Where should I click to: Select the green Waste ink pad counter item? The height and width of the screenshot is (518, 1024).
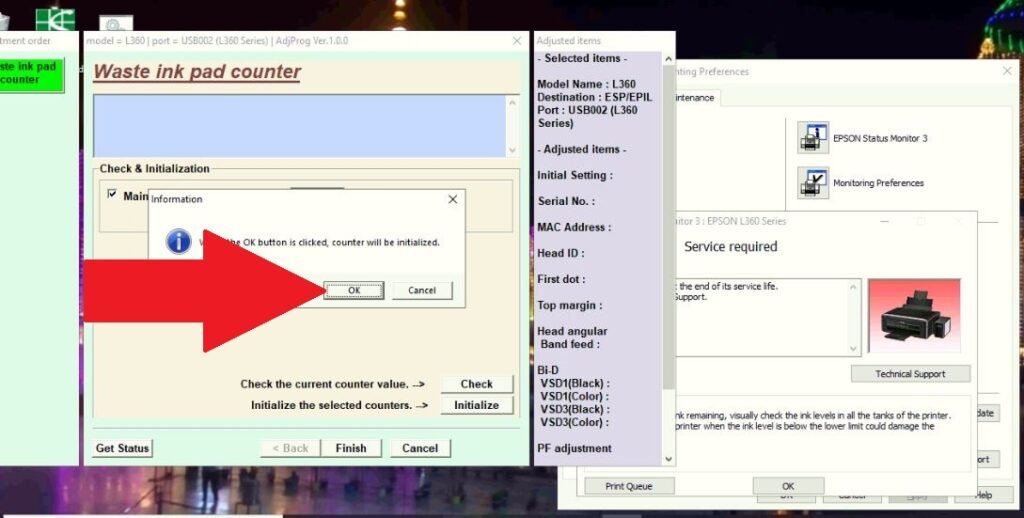30,73
